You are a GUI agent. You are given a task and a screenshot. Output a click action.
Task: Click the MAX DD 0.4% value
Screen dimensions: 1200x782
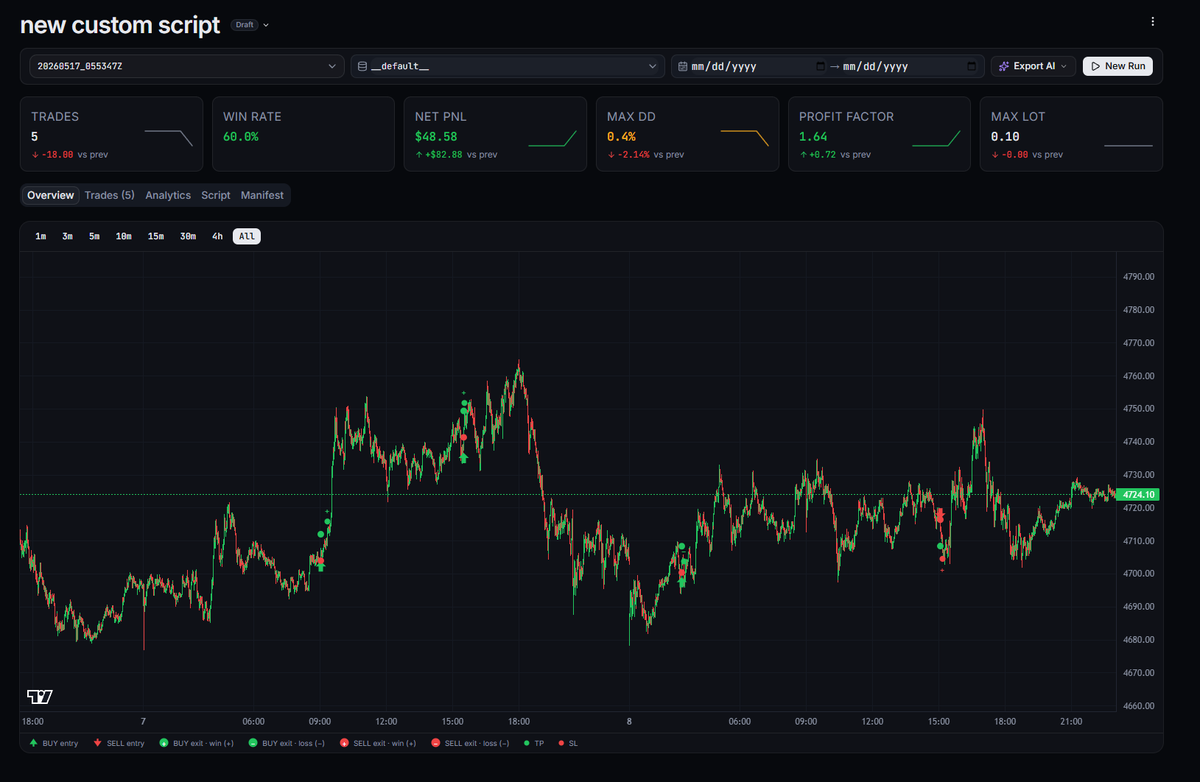pos(622,136)
